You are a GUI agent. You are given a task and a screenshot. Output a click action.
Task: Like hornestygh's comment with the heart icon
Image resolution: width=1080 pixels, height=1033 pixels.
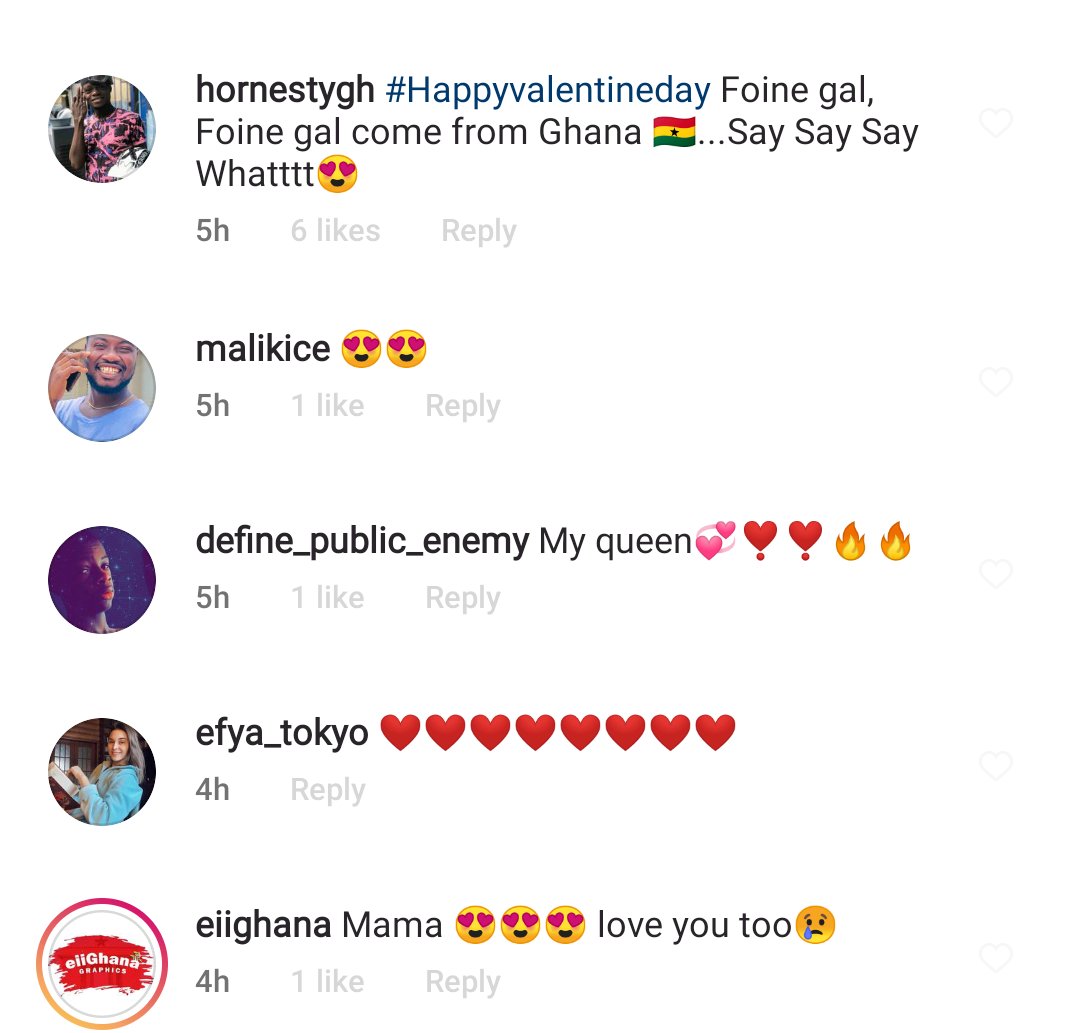click(x=995, y=123)
